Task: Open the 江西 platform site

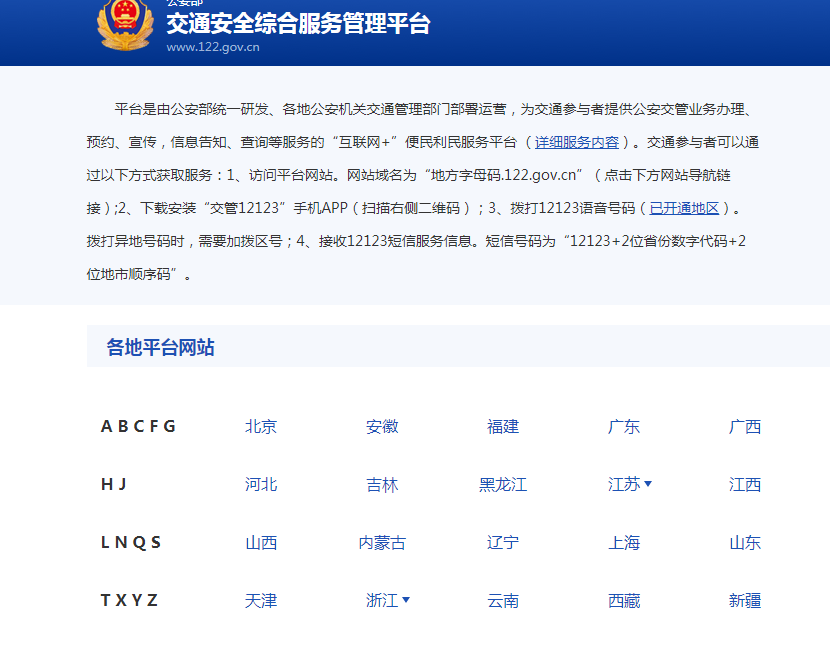Action: (745, 484)
